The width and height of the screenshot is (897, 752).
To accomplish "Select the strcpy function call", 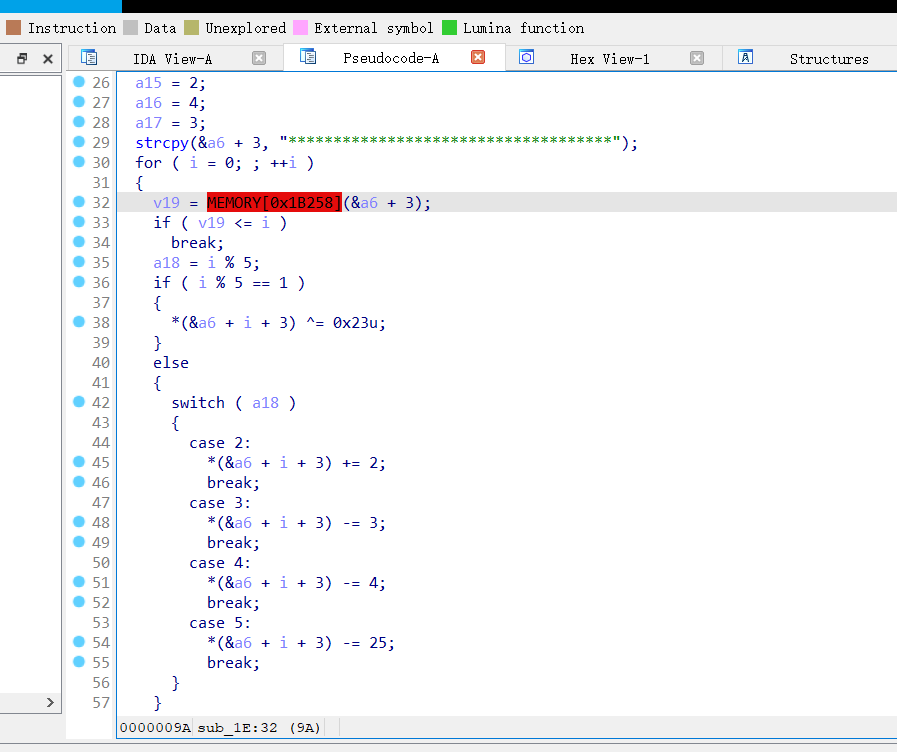I will point(158,143).
